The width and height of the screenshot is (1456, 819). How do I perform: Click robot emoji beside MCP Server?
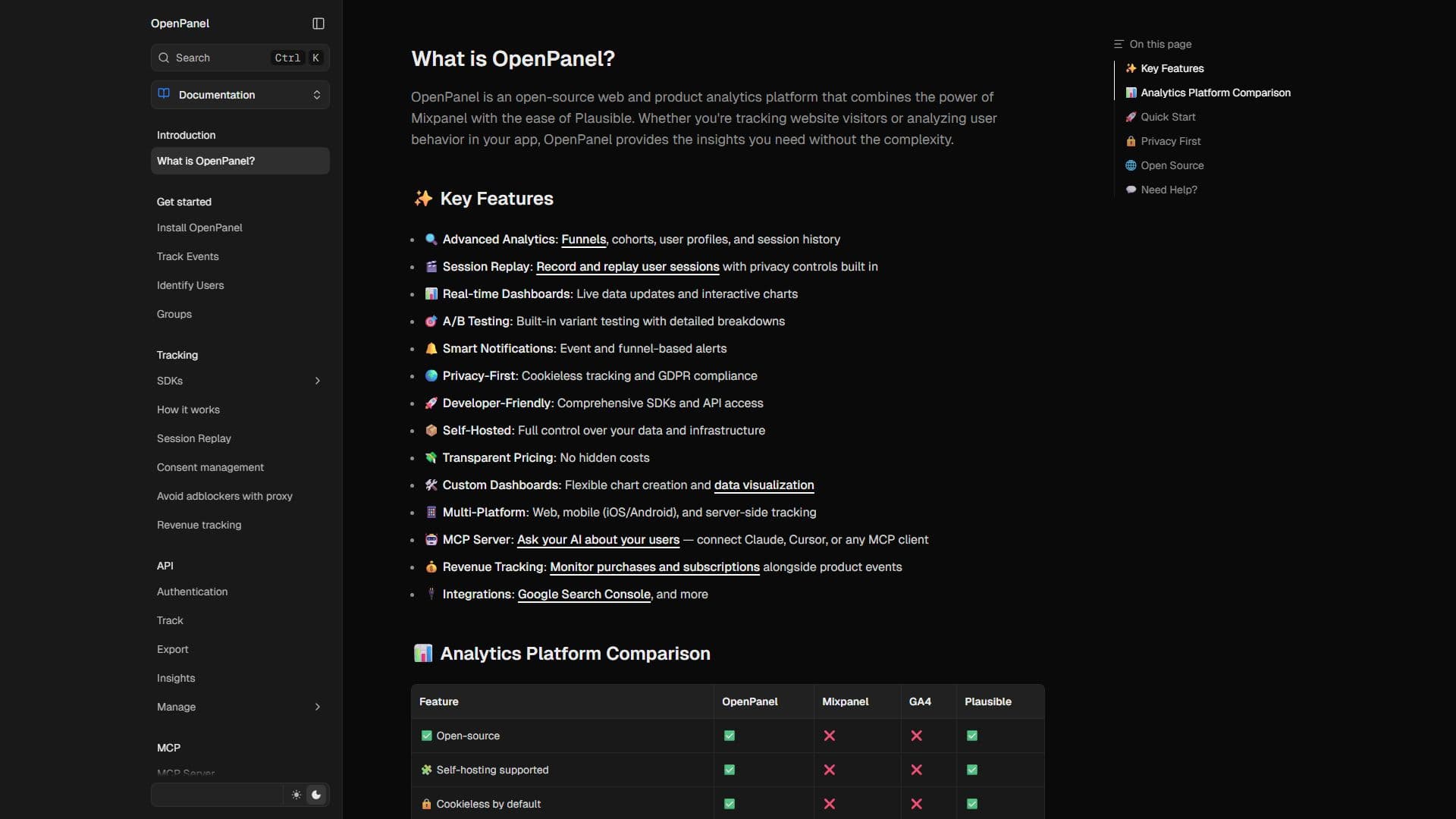tap(431, 539)
